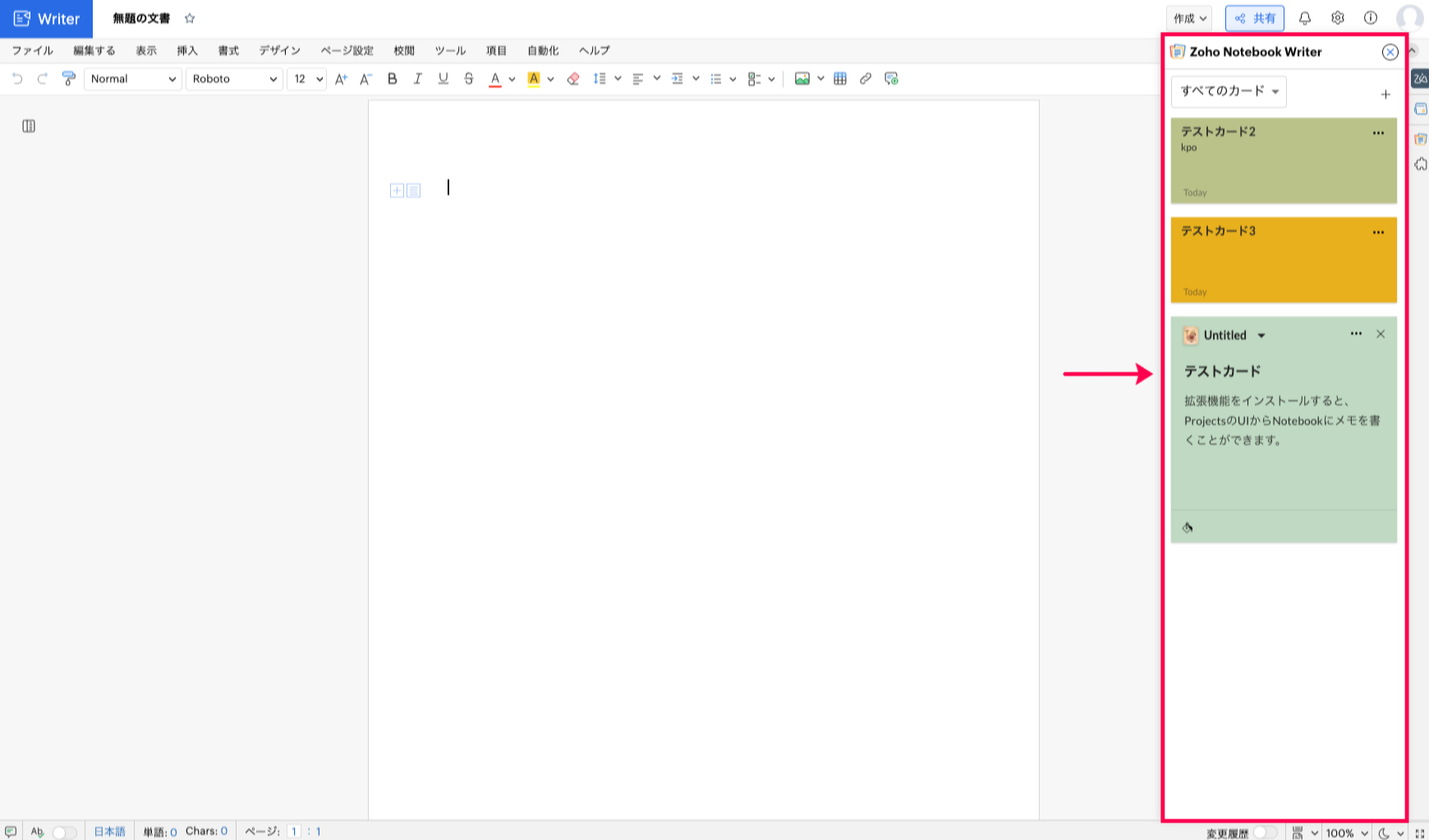Screen dimensions: 1429x840
Task: Open the デザイン menu
Action: point(279,51)
